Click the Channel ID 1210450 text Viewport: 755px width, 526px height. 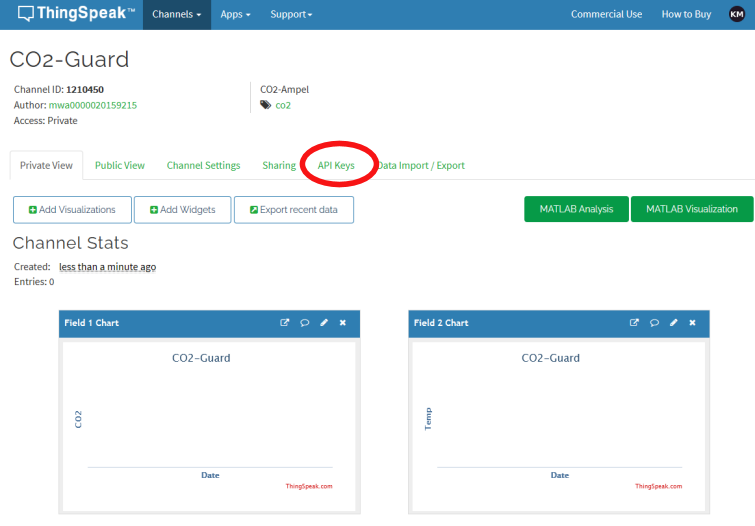[x=59, y=90]
